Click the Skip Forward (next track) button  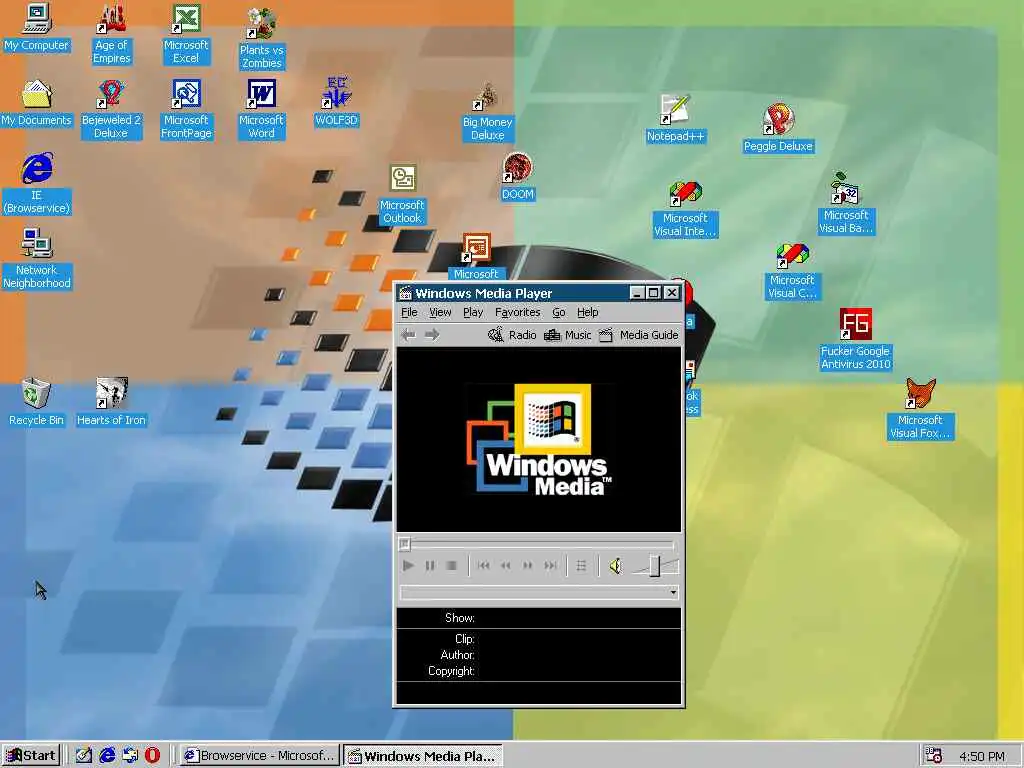tap(551, 566)
